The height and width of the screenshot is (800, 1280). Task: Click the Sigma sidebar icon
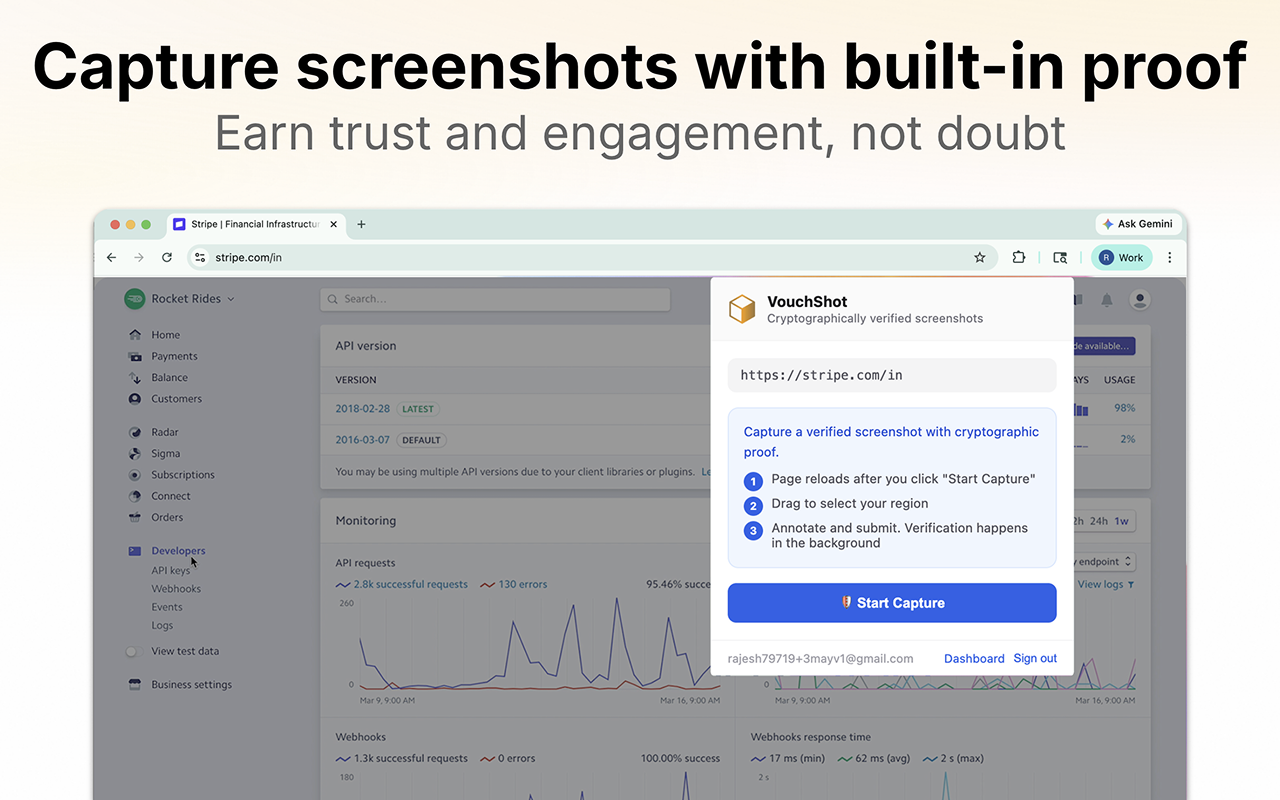click(x=135, y=453)
